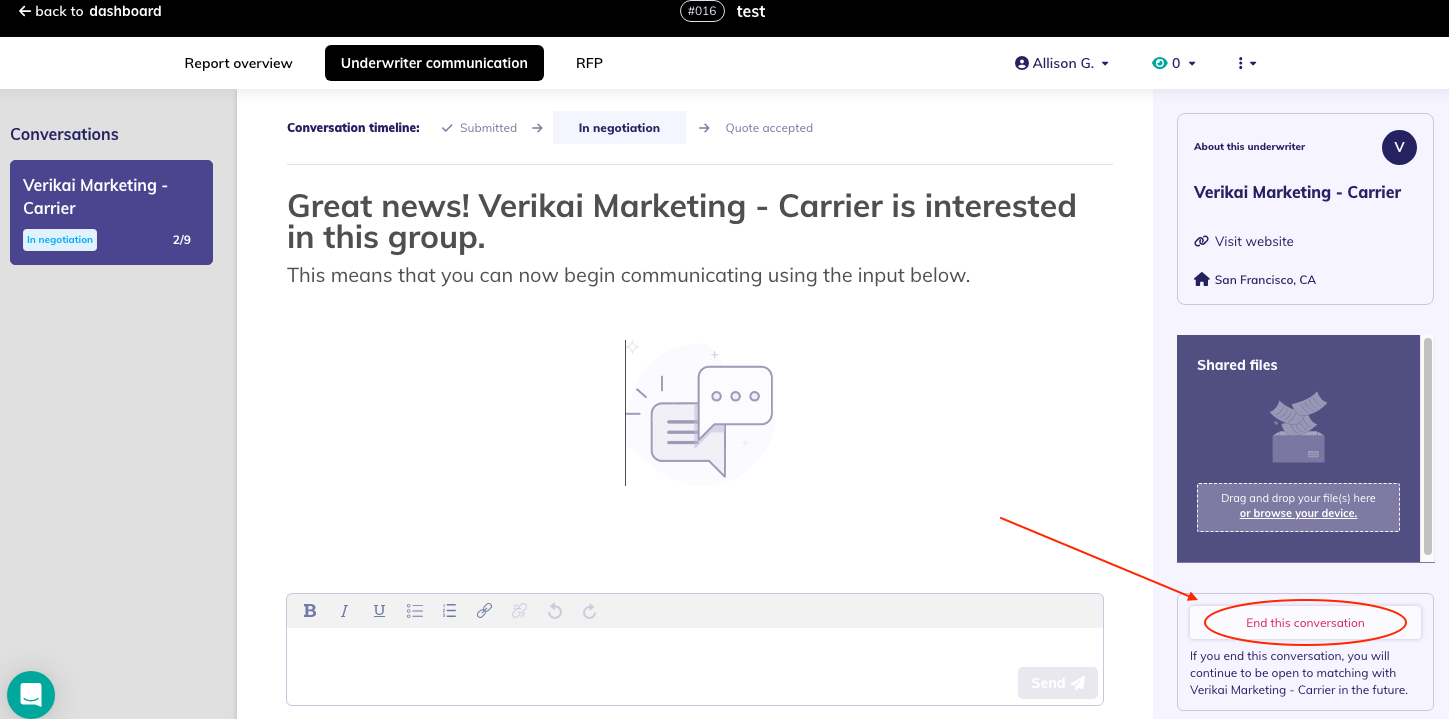Insert numbered list in message editor
The height and width of the screenshot is (719, 1449).
449,611
